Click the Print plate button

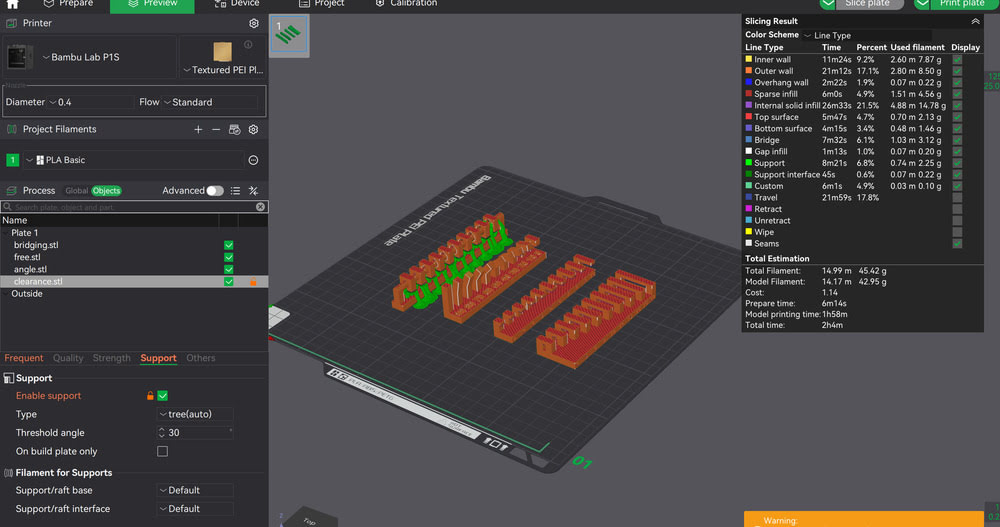pos(954,4)
